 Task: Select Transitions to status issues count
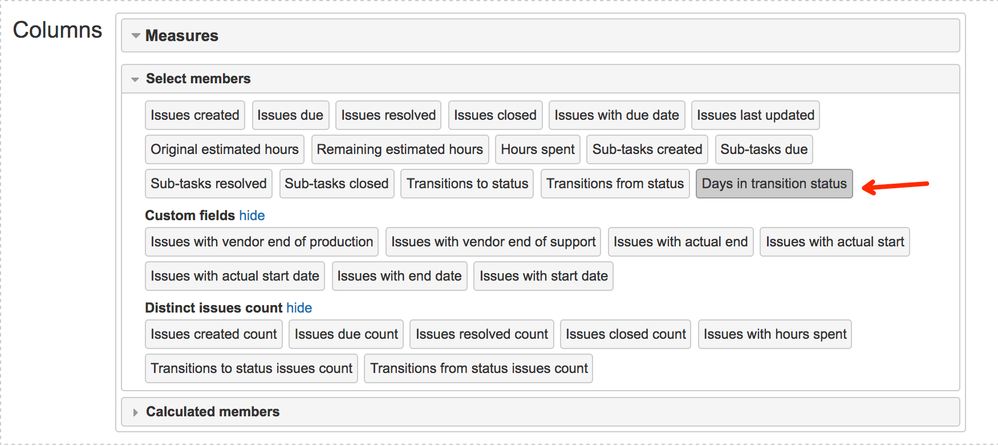coord(251,368)
